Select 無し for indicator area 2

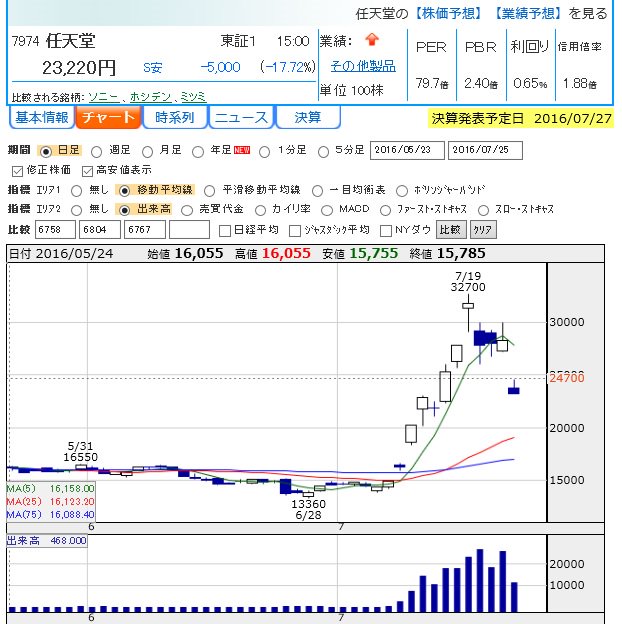pyautogui.click(x=76, y=210)
